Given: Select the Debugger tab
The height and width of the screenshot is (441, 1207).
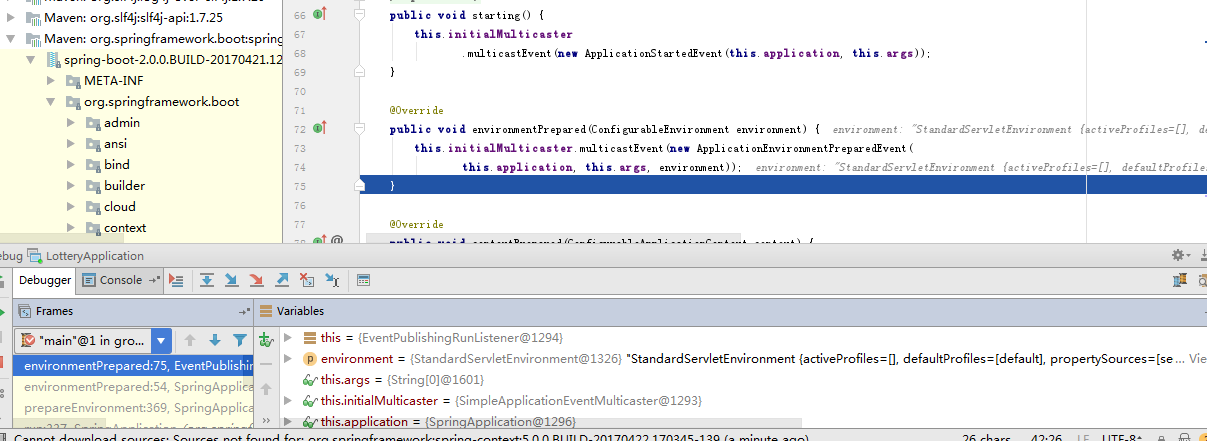Looking at the screenshot, I should 45,280.
